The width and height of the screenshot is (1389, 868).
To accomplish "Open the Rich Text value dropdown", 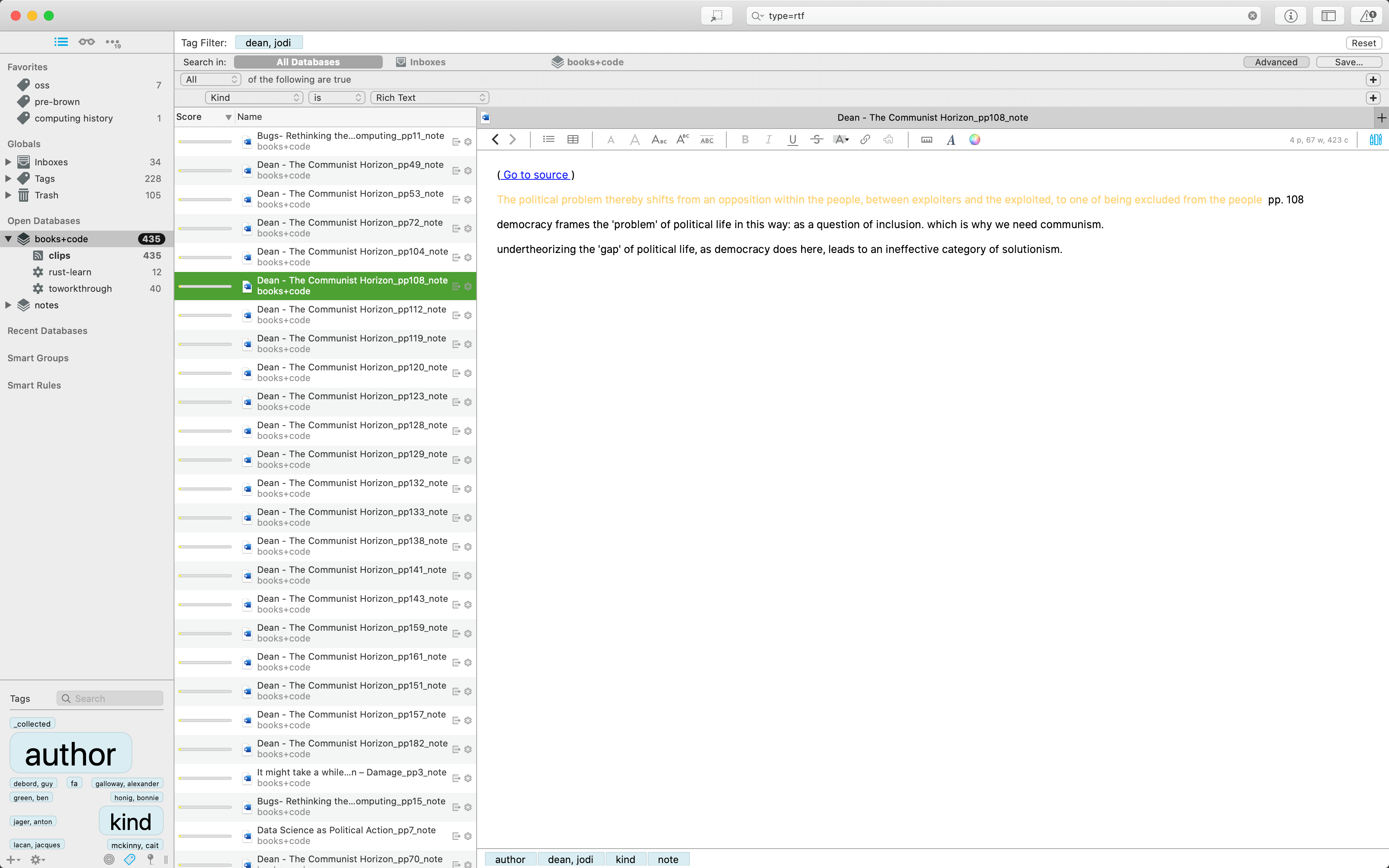I will click(x=430, y=98).
